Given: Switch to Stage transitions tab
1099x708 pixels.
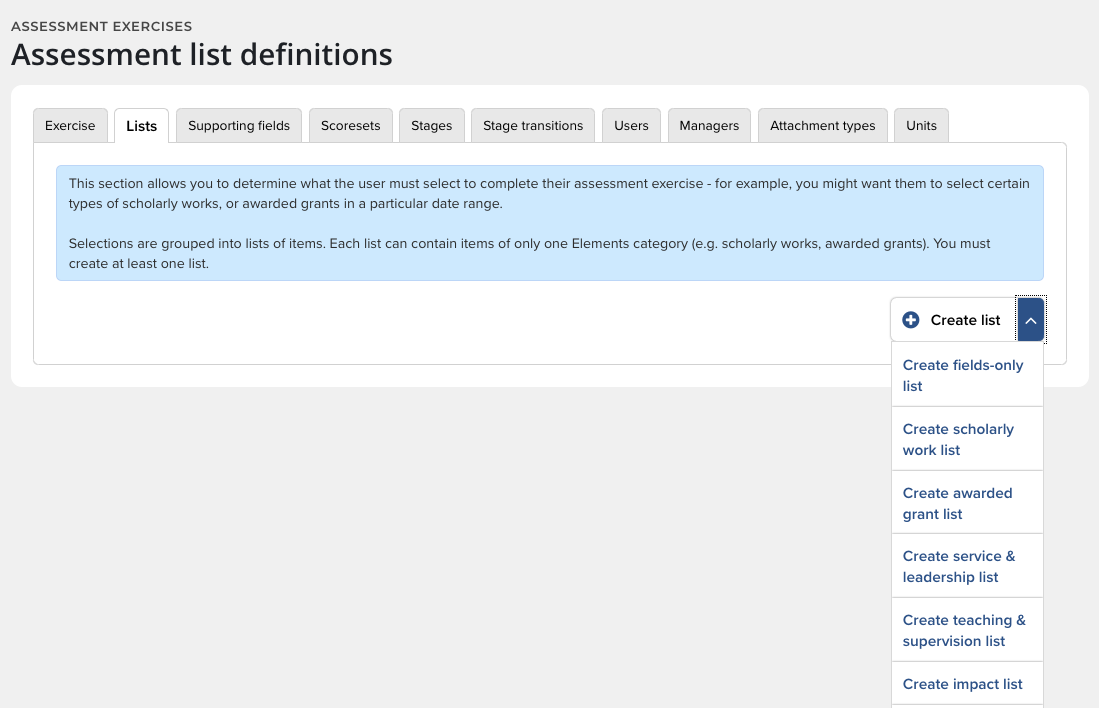Looking at the screenshot, I should [x=533, y=126].
